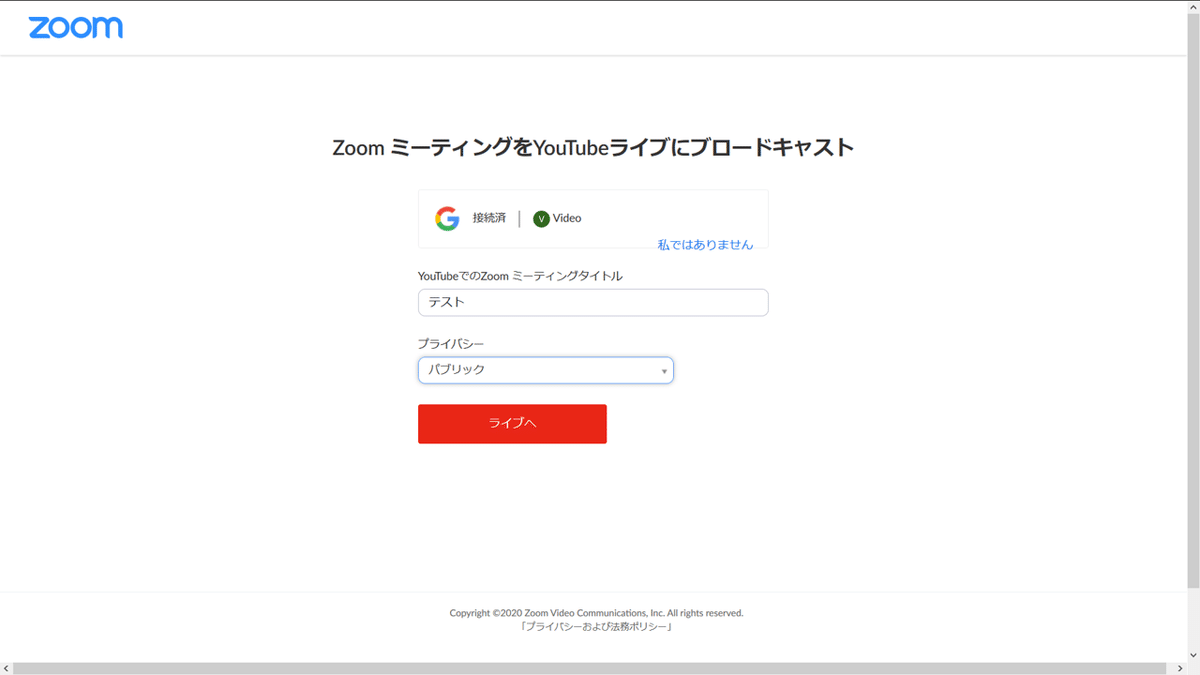Select the green Video account avatar
This screenshot has width=1200, height=675.
click(x=541, y=218)
